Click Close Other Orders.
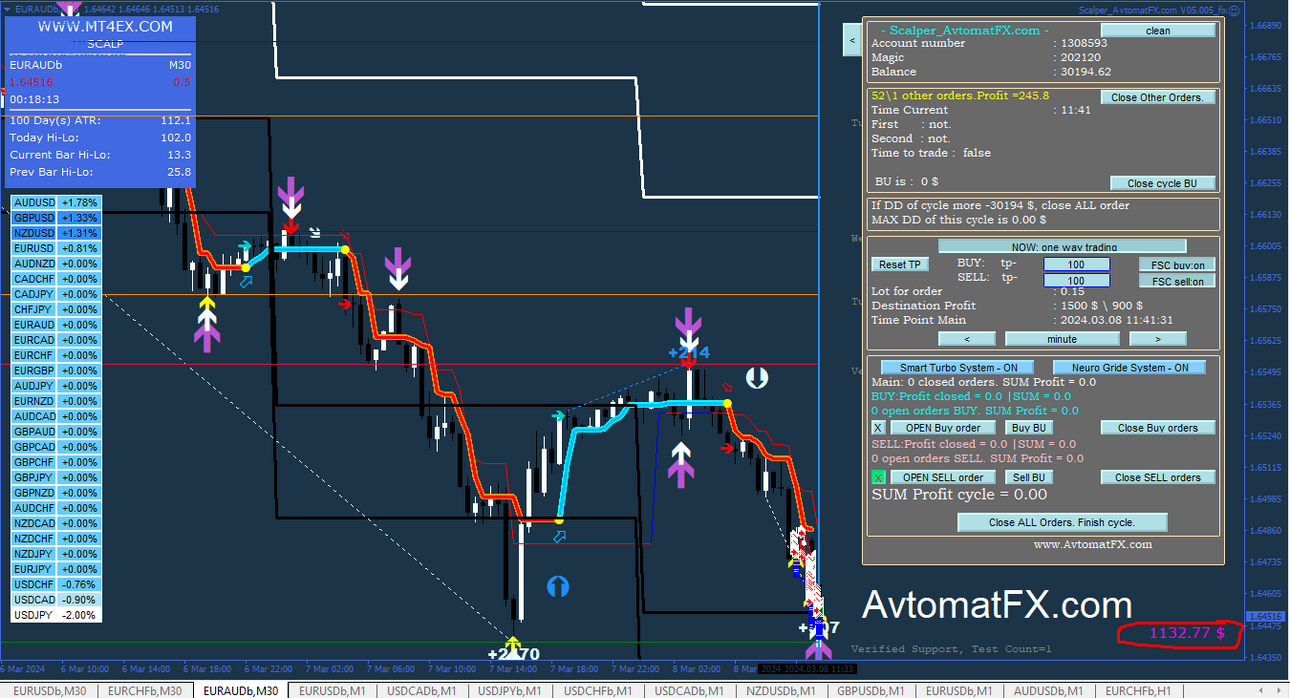This screenshot has width=1290, height=698. (1158, 97)
